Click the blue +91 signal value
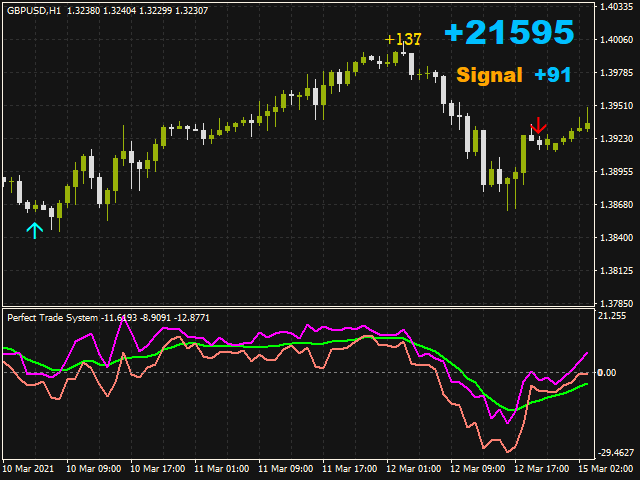Image resolution: width=640 pixels, height=480 pixels. pos(553,75)
